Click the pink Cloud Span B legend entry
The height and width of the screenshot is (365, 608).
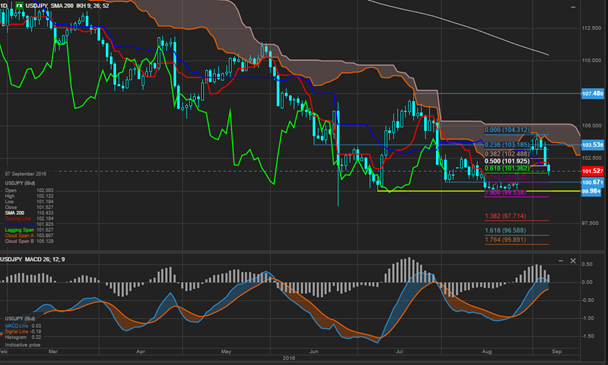pos(19,241)
